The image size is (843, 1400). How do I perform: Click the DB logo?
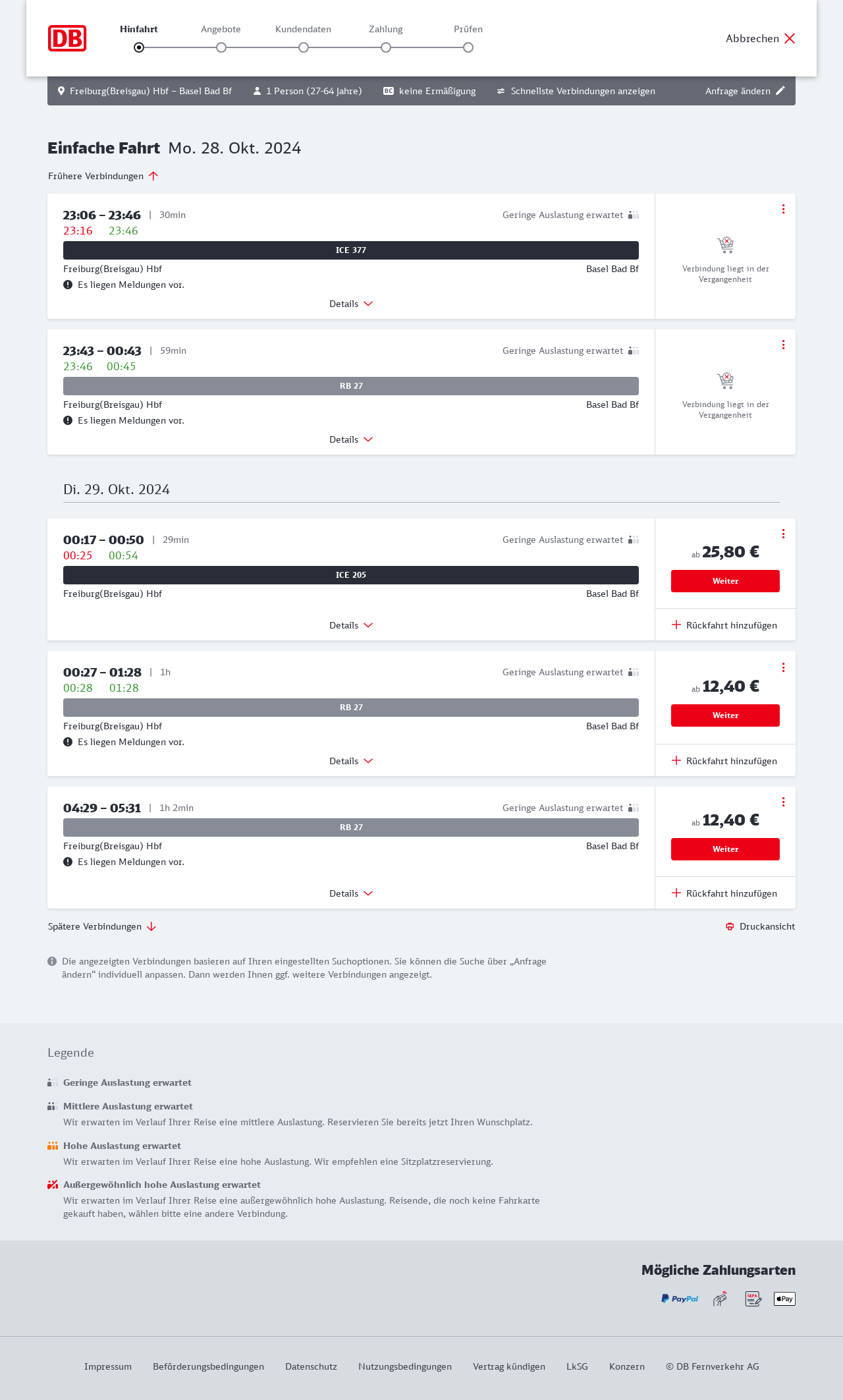(67, 38)
